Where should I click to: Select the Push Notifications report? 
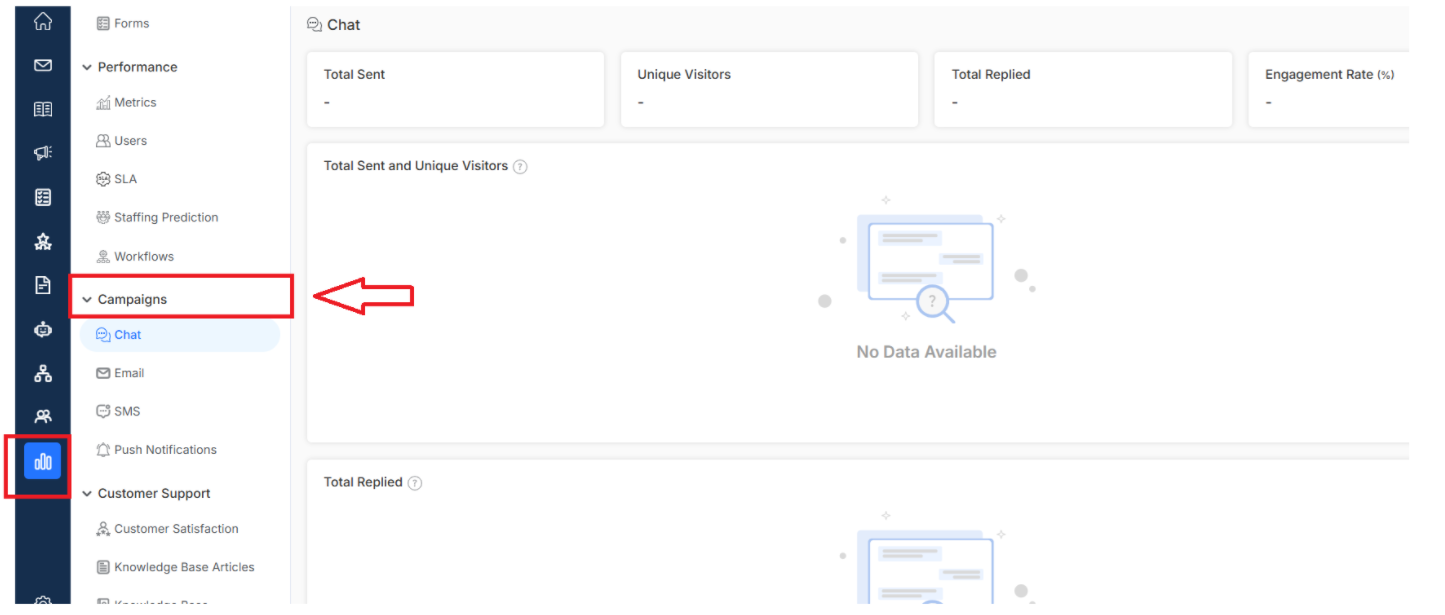tap(156, 450)
